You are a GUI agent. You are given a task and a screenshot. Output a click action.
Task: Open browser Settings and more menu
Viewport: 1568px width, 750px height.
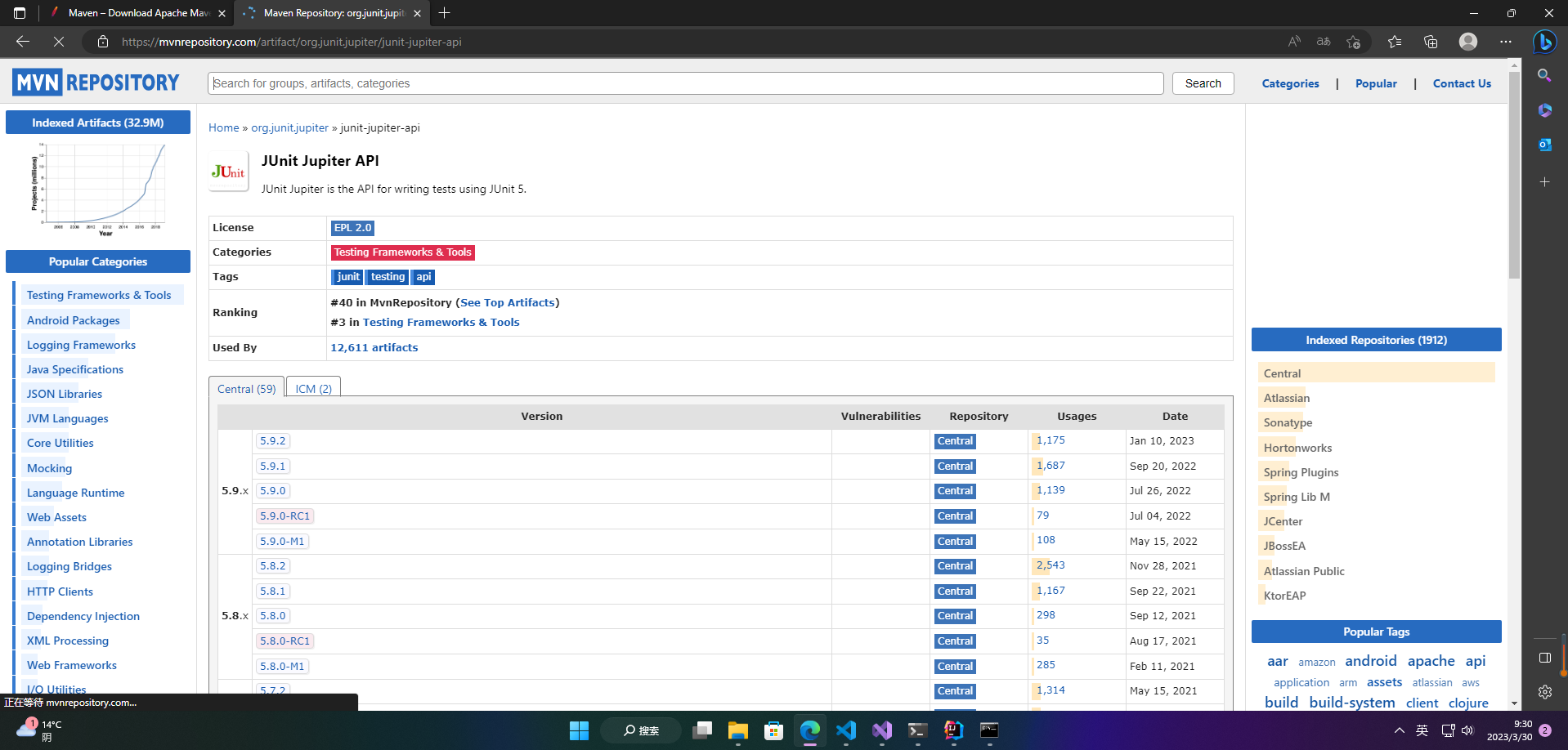(x=1506, y=42)
